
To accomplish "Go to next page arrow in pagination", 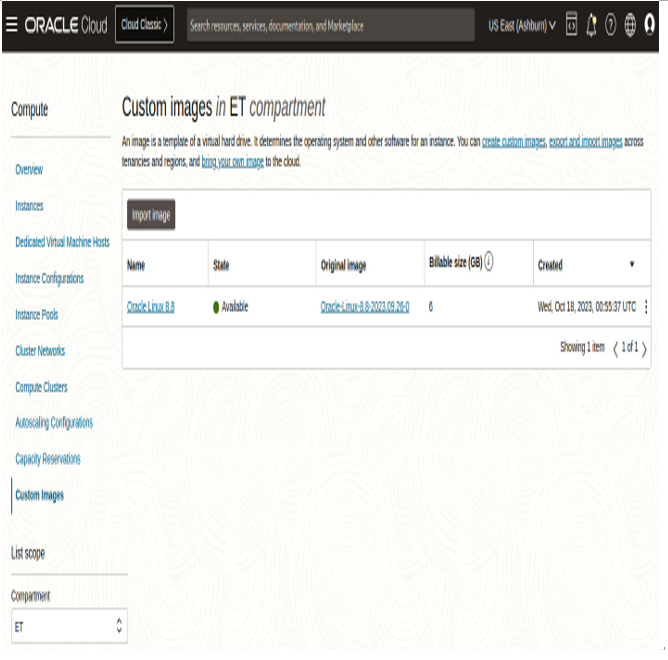I will pos(644,349).
